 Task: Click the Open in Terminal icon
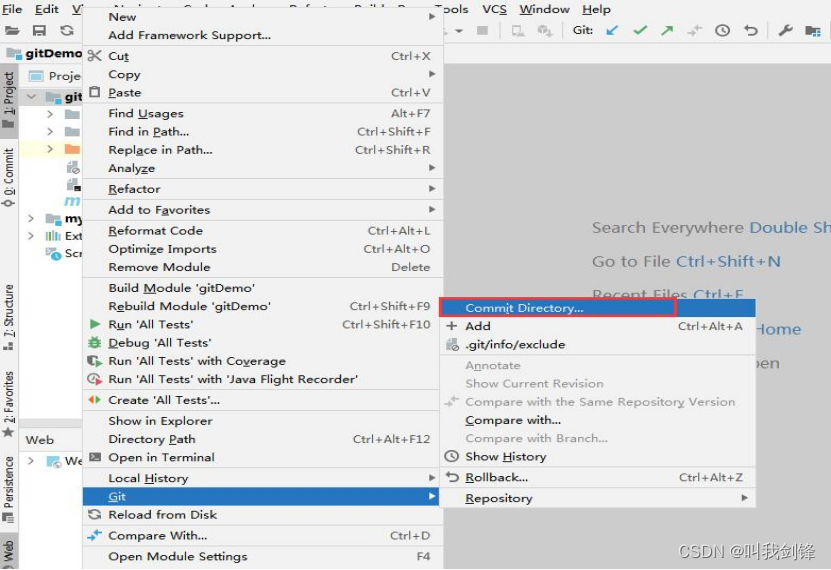point(95,457)
